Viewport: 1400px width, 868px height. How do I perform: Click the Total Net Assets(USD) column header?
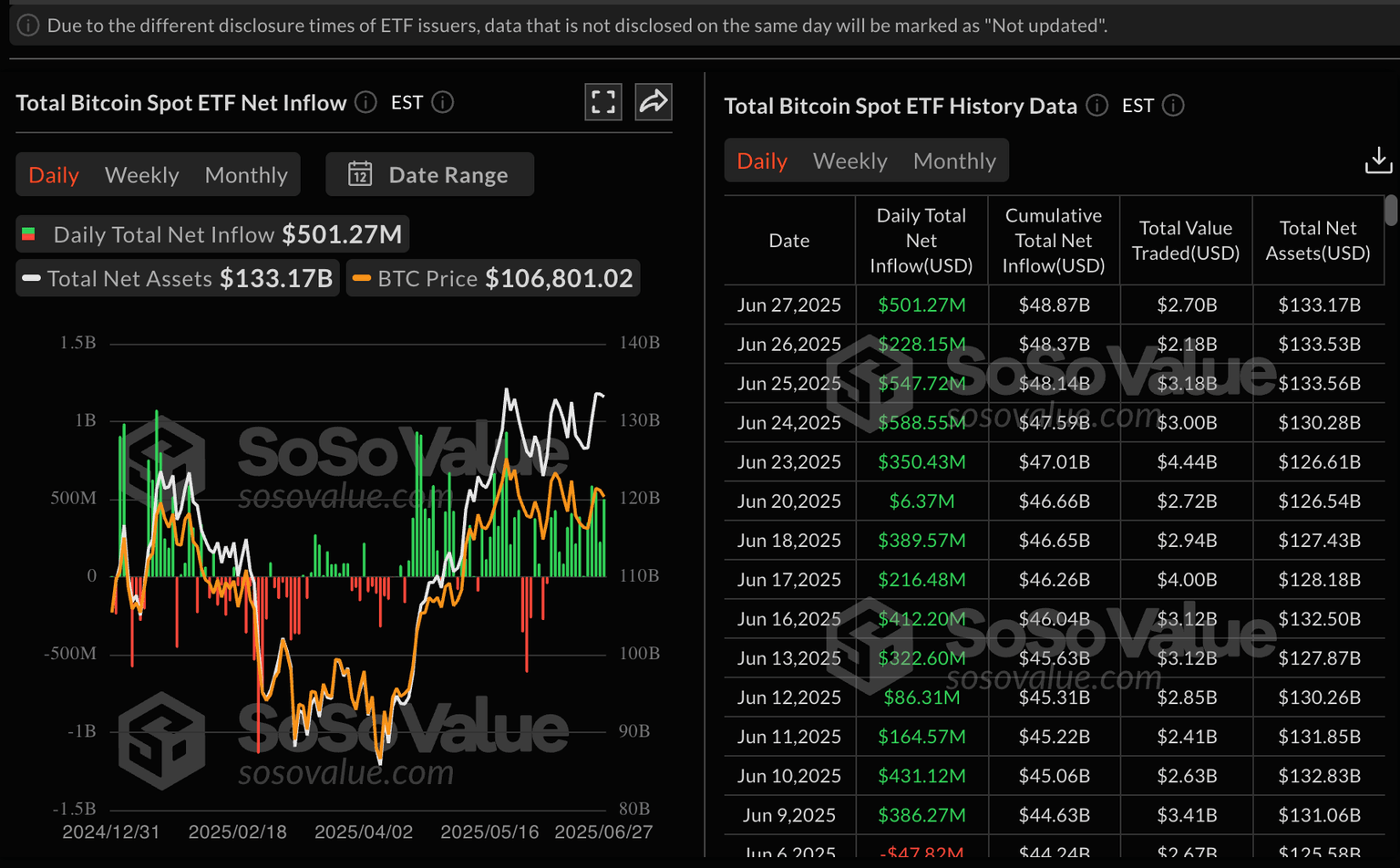click(x=1317, y=241)
